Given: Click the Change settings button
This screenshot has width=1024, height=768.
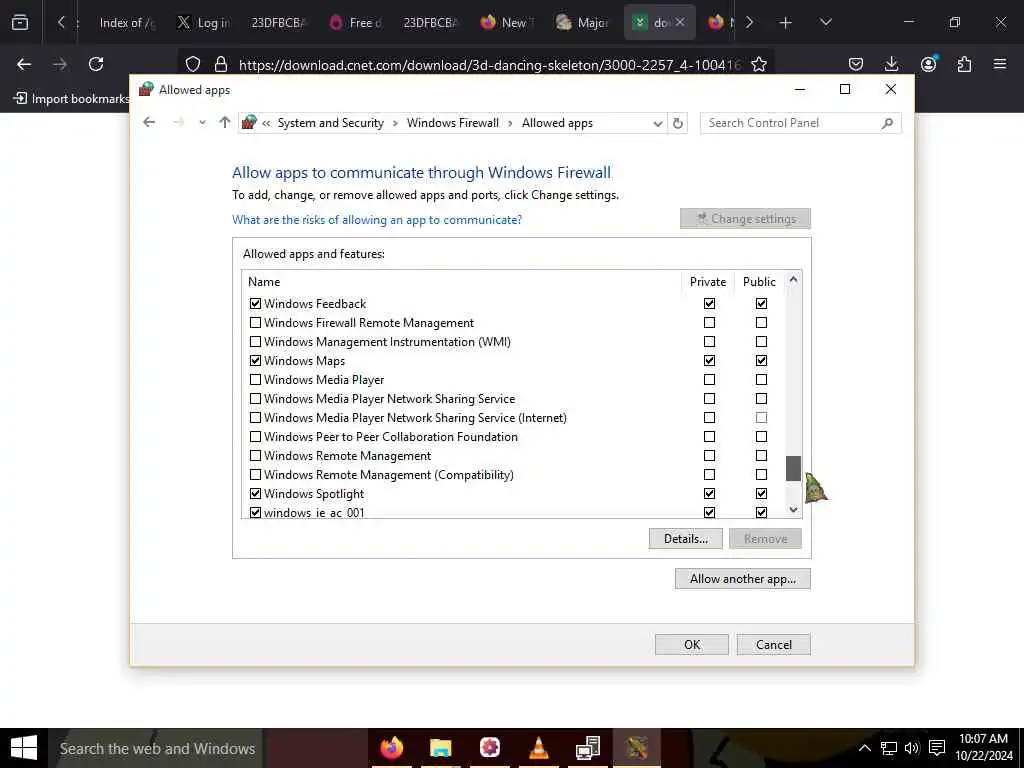Looking at the screenshot, I should click(x=745, y=219).
